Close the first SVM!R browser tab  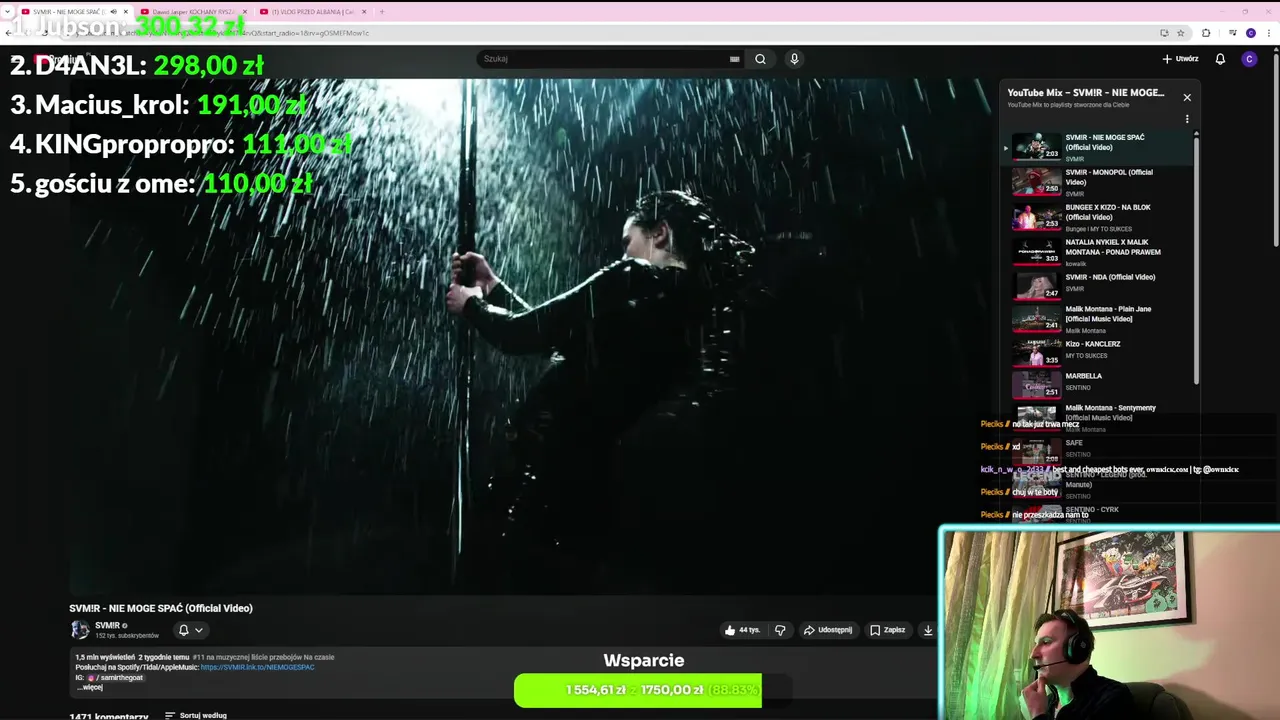[x=125, y=12]
